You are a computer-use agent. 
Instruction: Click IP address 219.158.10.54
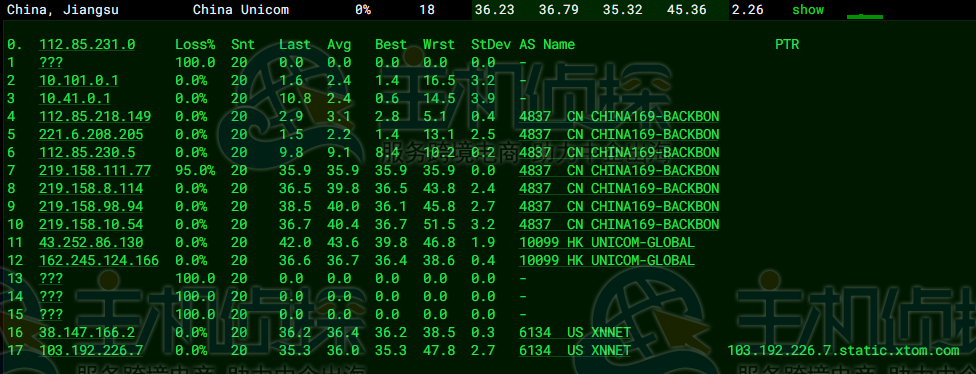click(91, 224)
